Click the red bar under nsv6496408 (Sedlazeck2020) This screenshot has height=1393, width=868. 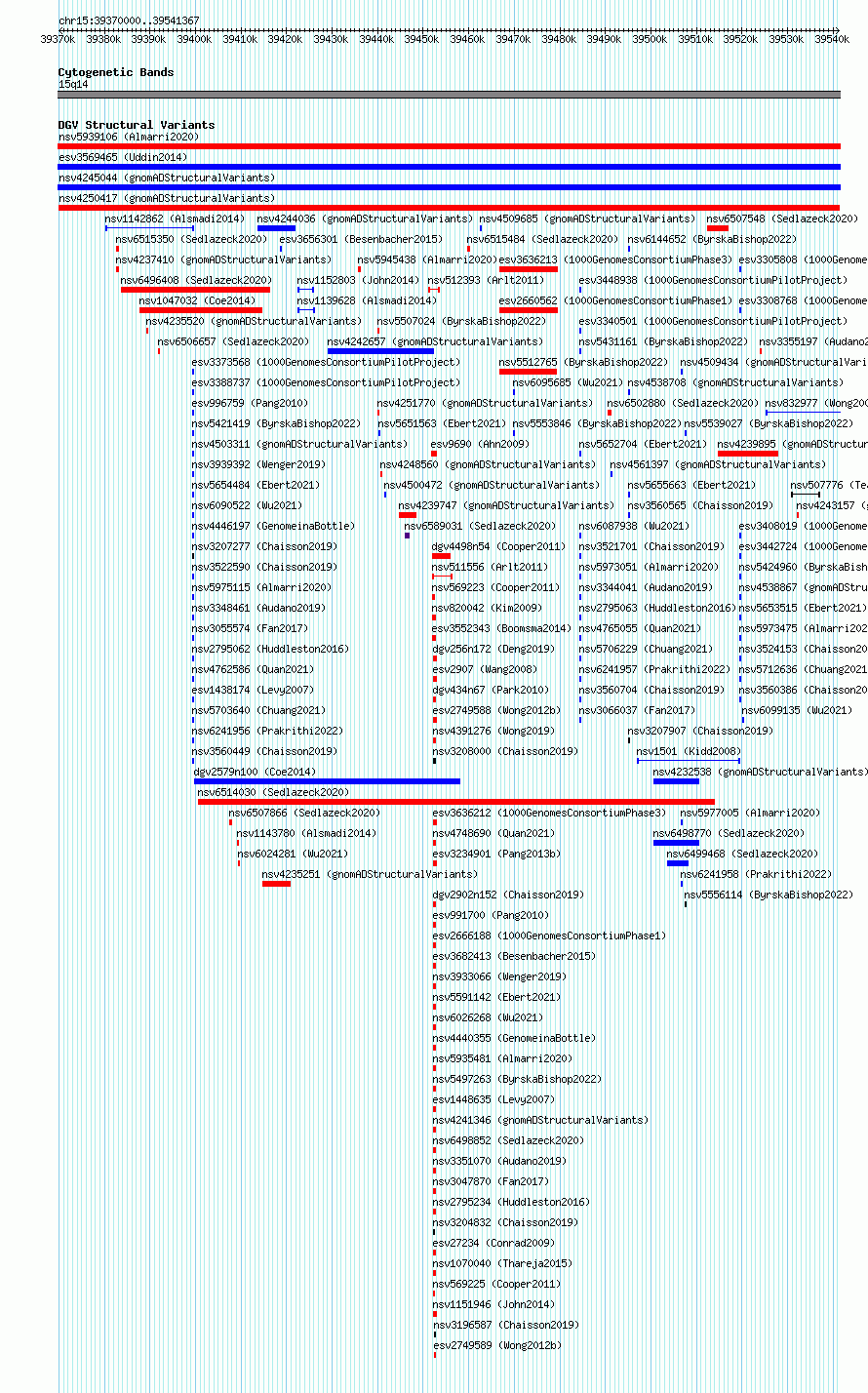coord(195,290)
